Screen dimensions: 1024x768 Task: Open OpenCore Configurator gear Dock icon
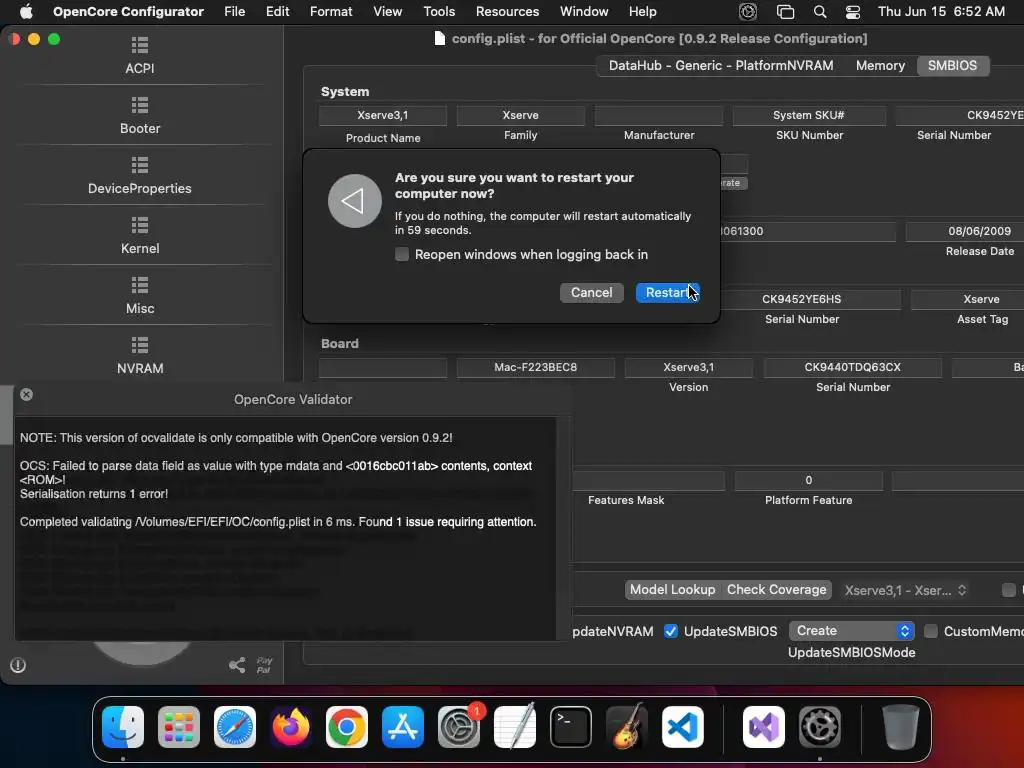coord(820,727)
